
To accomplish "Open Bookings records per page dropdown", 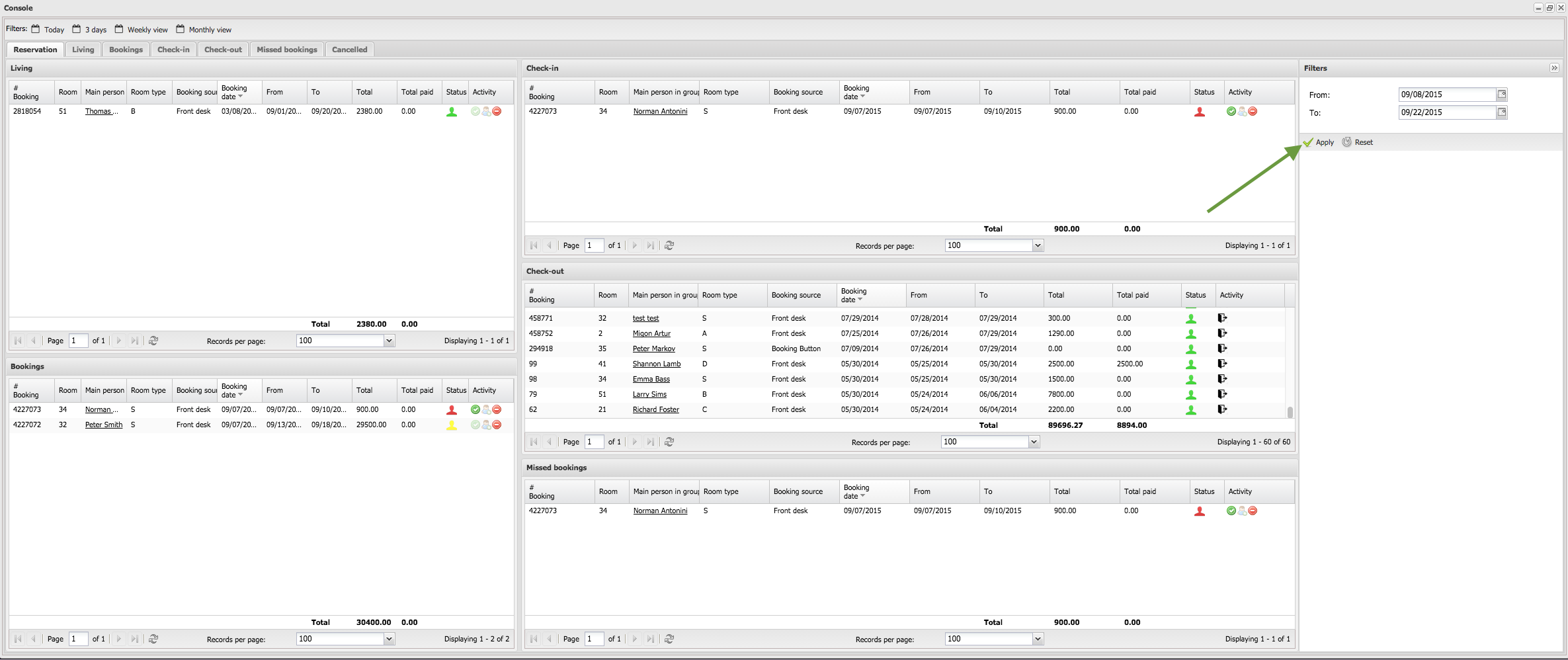I will (389, 639).
